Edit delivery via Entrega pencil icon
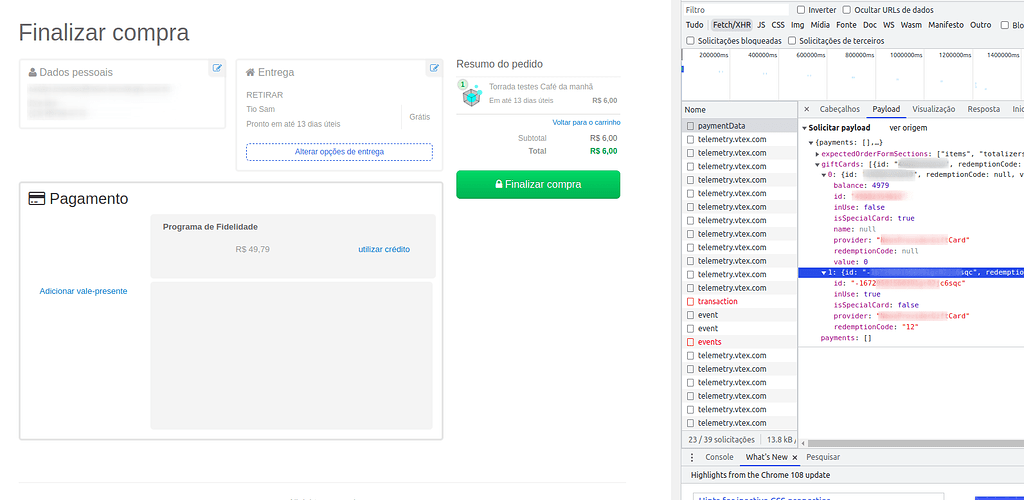This screenshot has width=1024, height=500. pos(434,68)
